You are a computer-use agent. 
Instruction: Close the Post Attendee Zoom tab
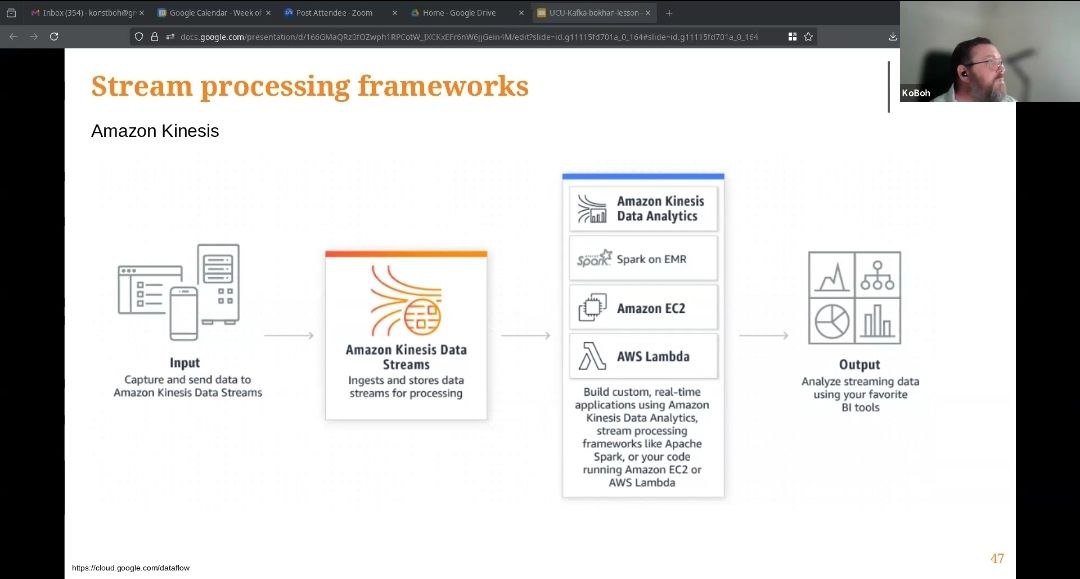(x=395, y=13)
